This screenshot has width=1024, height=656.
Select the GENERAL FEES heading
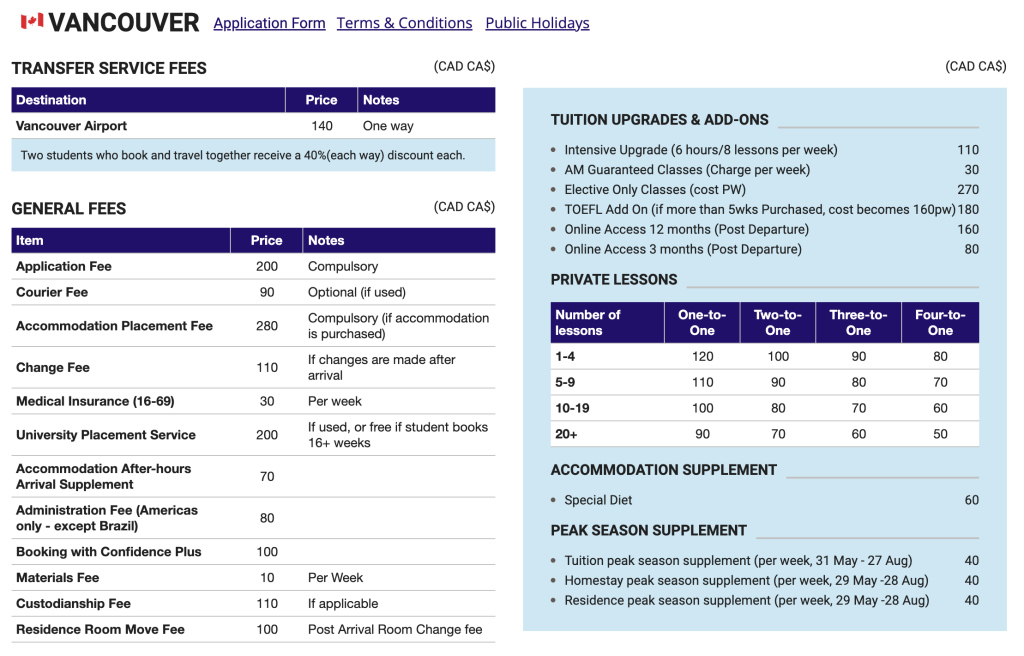(69, 208)
